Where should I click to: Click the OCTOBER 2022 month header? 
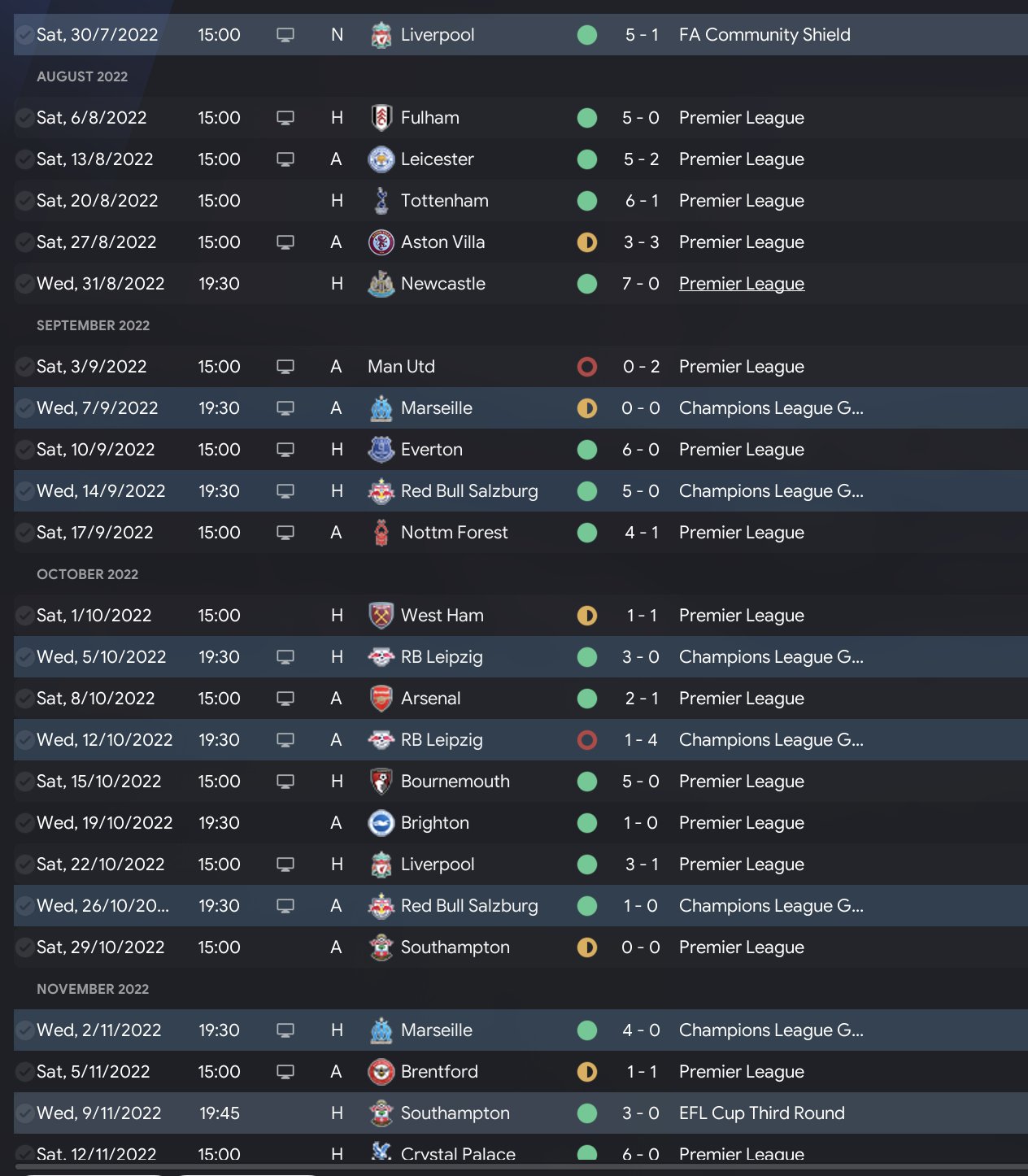click(x=87, y=574)
